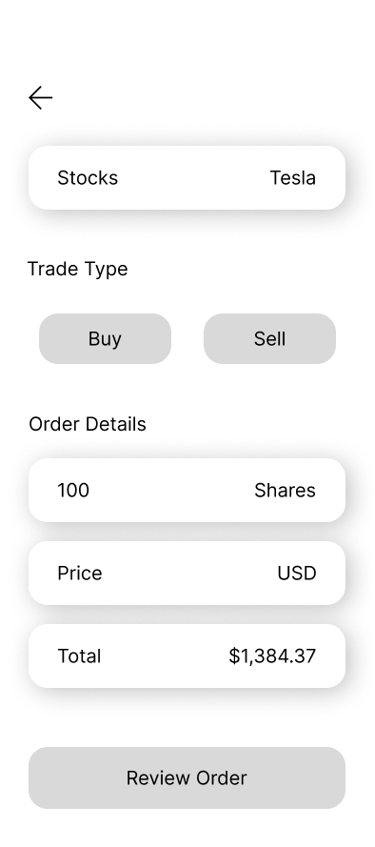The width and height of the screenshot is (375, 847).
Task: Tap the Review Order button
Action: (x=187, y=778)
